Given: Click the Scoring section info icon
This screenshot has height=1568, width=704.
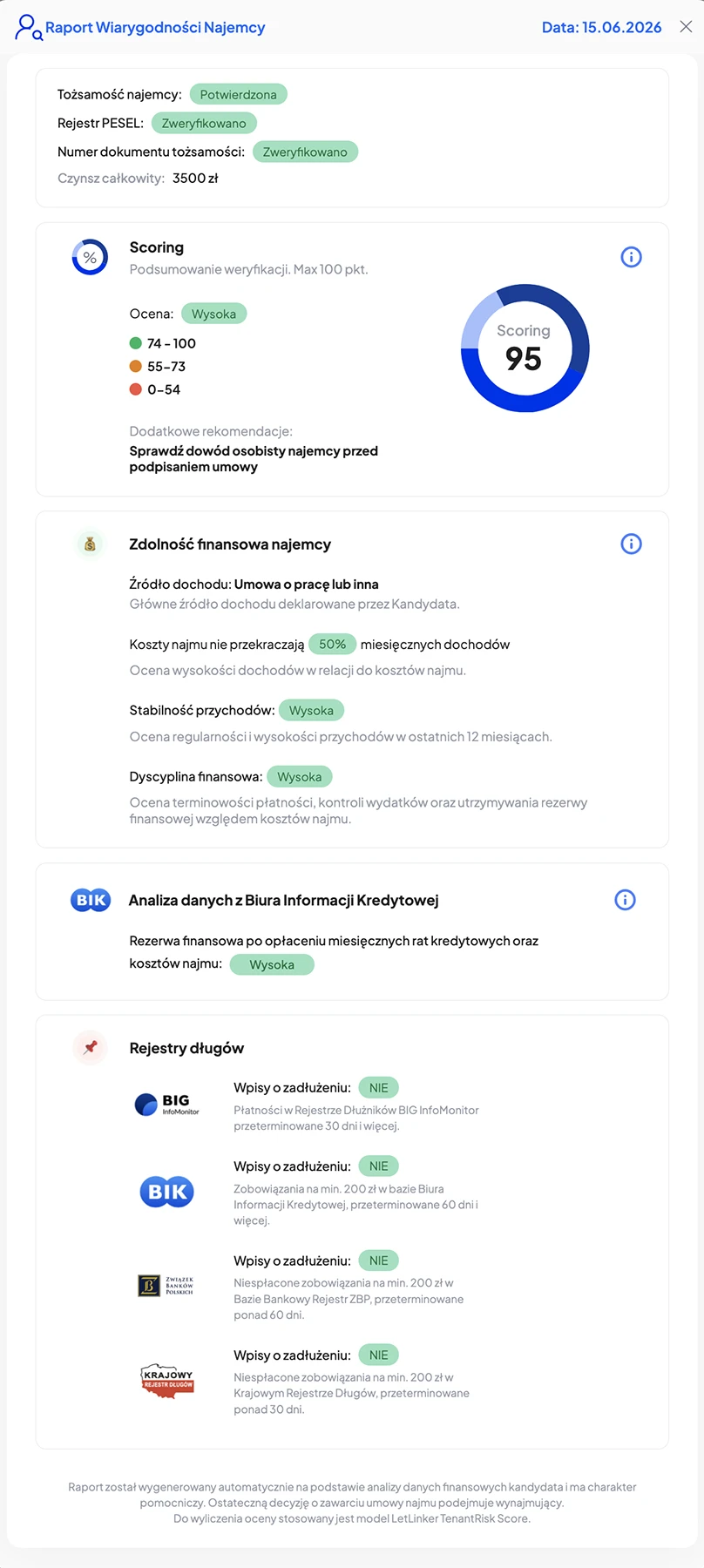Looking at the screenshot, I should (x=631, y=257).
